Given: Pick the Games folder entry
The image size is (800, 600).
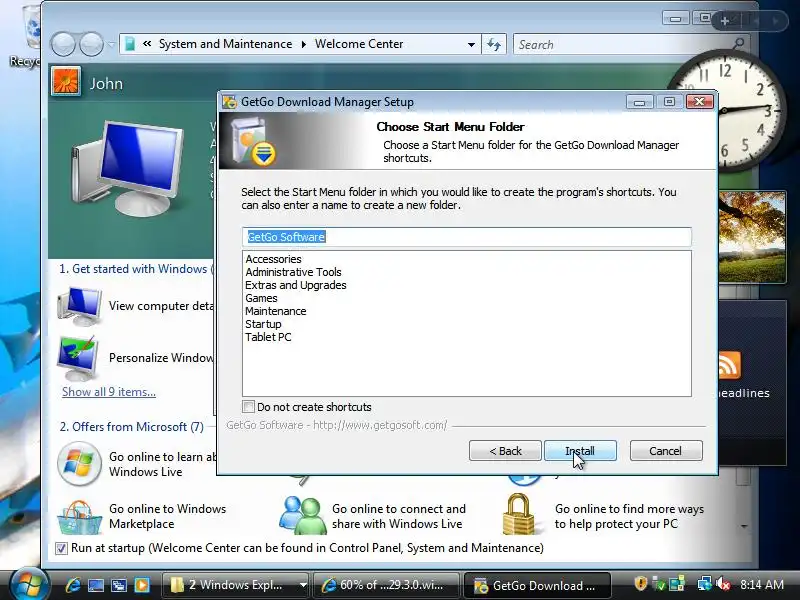Looking at the screenshot, I should click(261, 298).
